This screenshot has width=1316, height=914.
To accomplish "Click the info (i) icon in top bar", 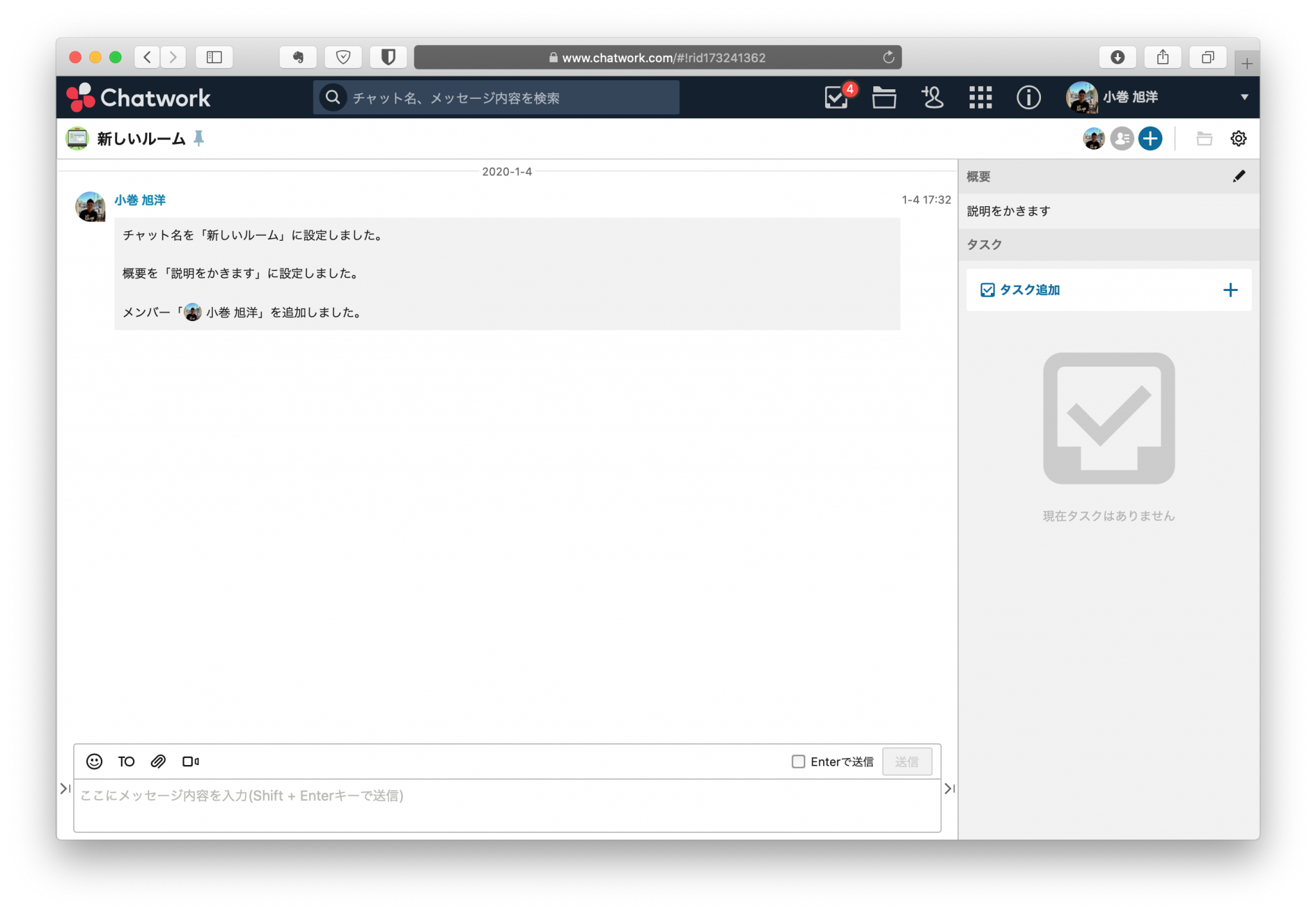I will tap(1028, 98).
